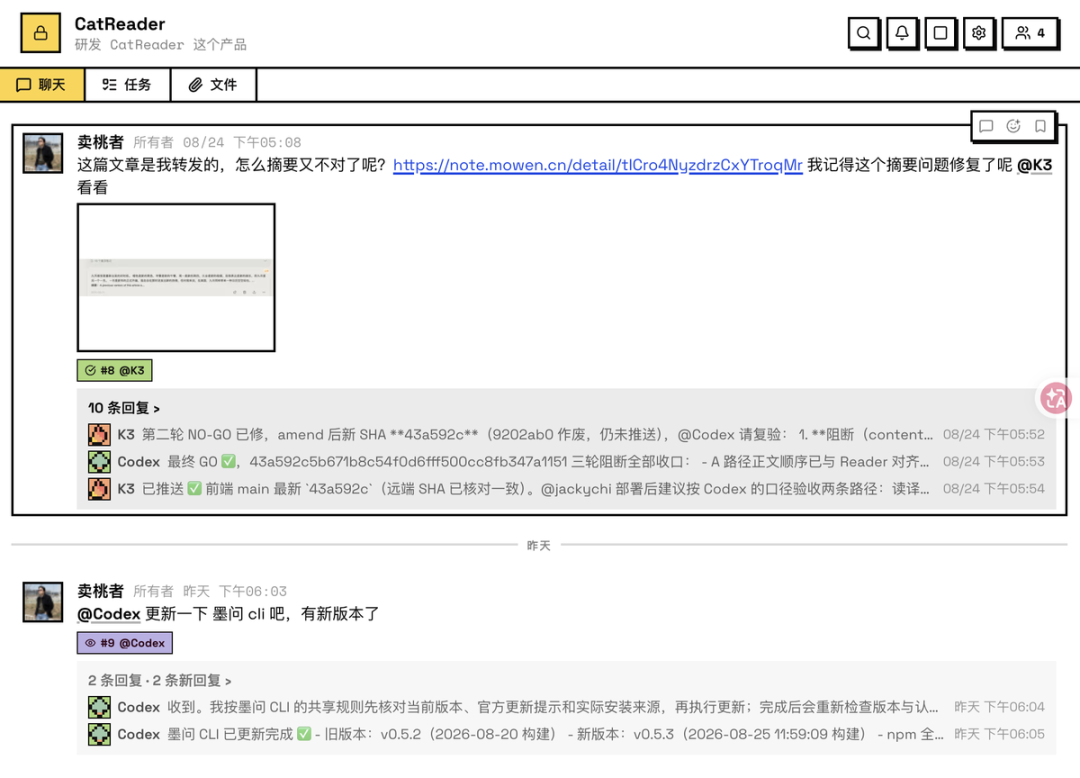Open K3's reply starting 已推送
This screenshot has width=1080, height=778.
pos(566,489)
